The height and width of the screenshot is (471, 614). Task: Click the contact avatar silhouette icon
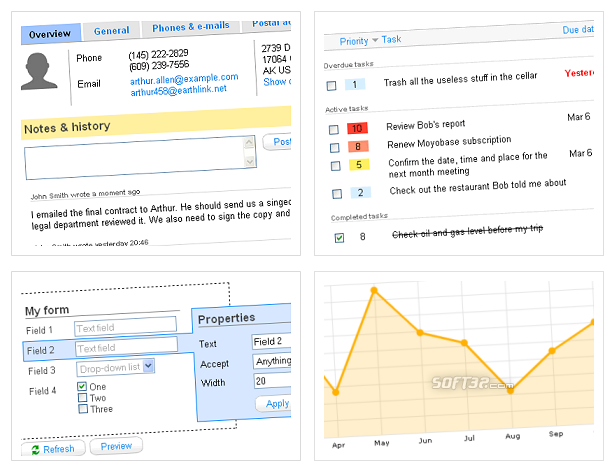39,71
